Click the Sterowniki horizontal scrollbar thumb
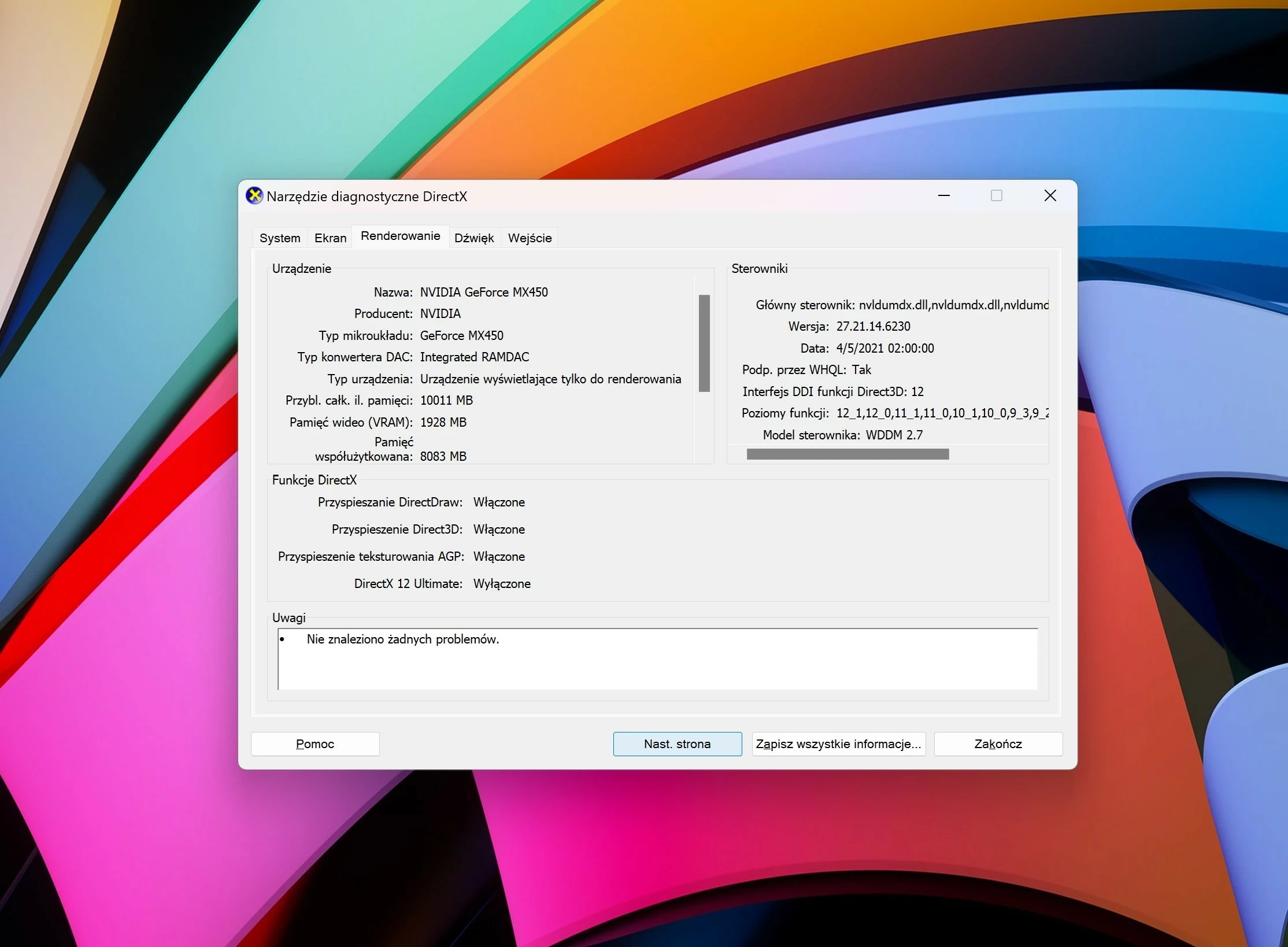This screenshot has height=947, width=1288. click(847, 454)
